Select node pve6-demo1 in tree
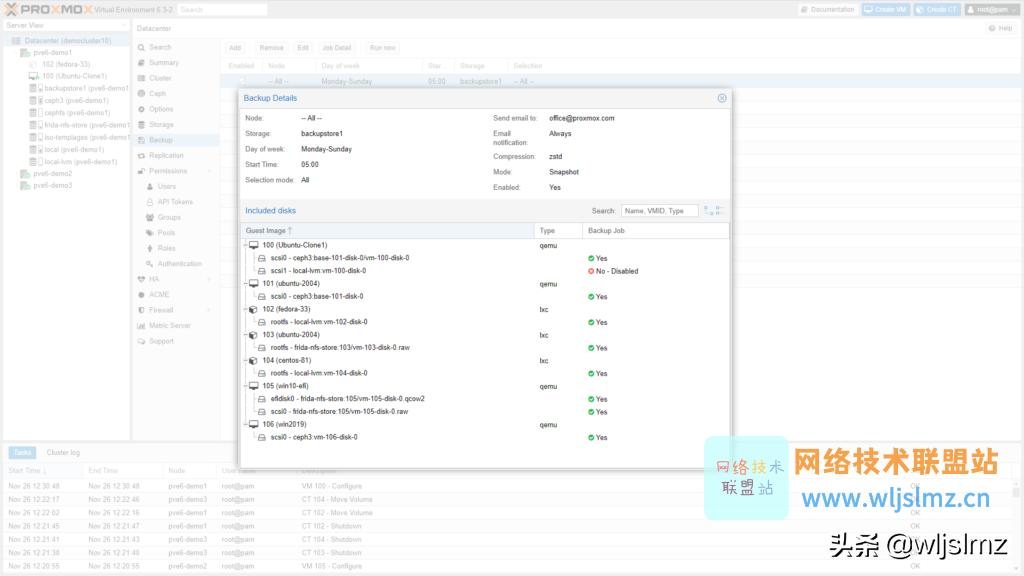 (52, 52)
